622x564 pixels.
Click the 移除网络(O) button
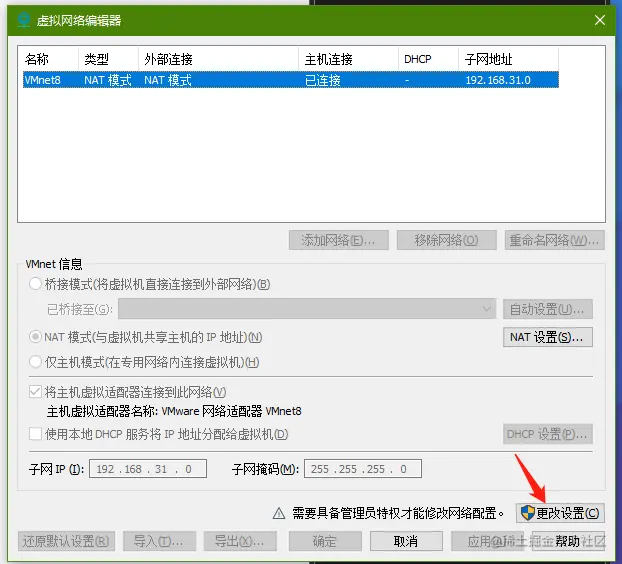tap(447, 240)
